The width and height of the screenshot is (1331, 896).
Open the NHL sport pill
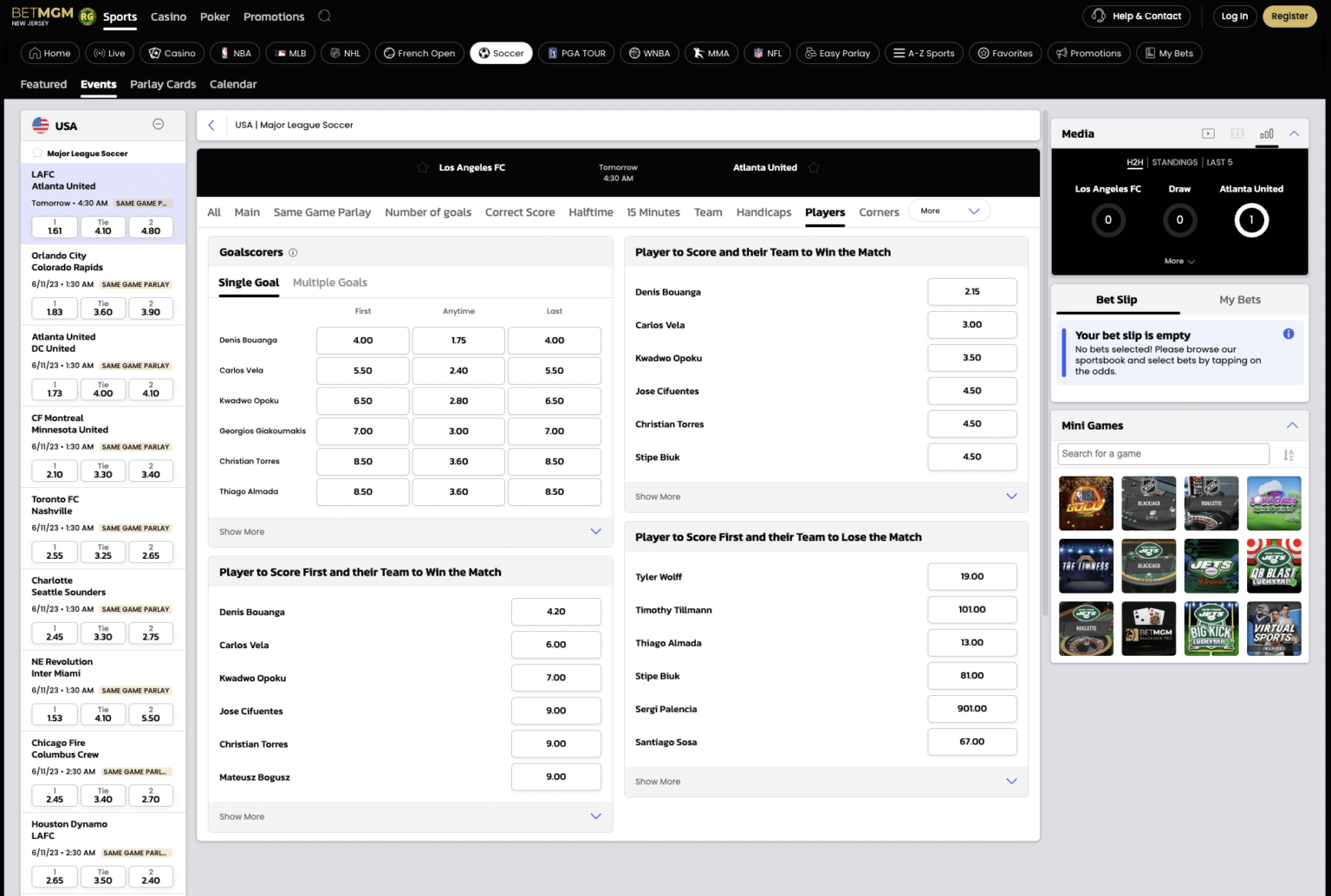coord(345,53)
